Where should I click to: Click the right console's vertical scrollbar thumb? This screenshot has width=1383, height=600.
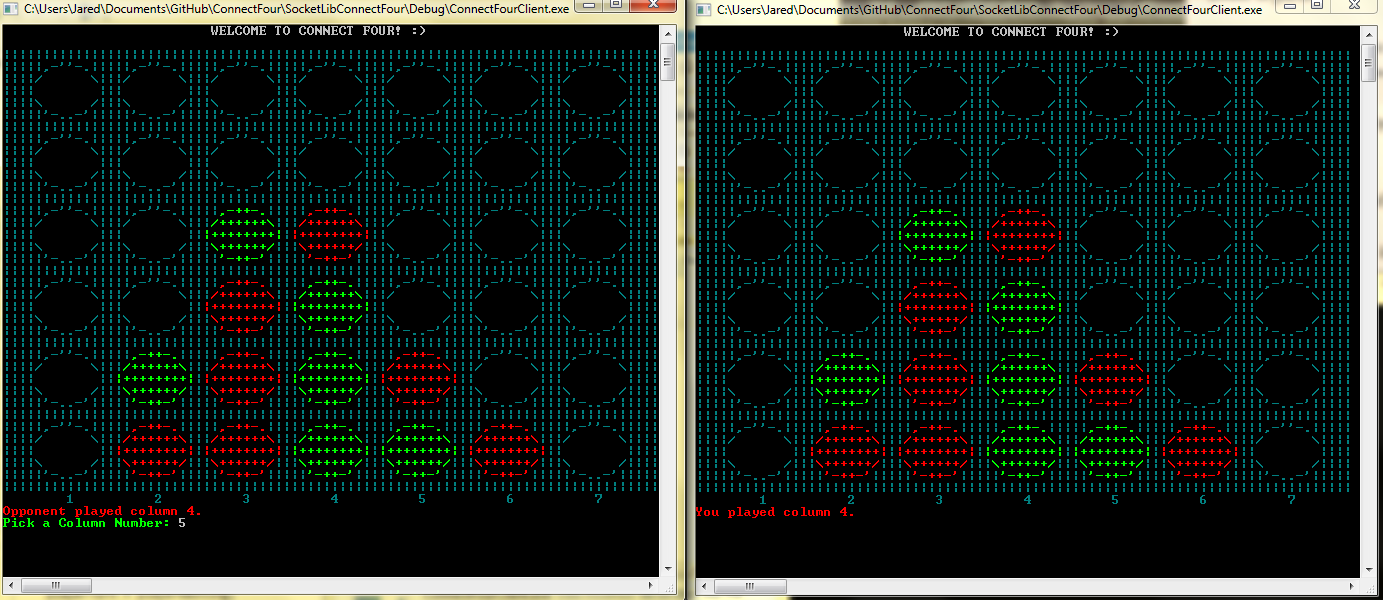click(1369, 62)
